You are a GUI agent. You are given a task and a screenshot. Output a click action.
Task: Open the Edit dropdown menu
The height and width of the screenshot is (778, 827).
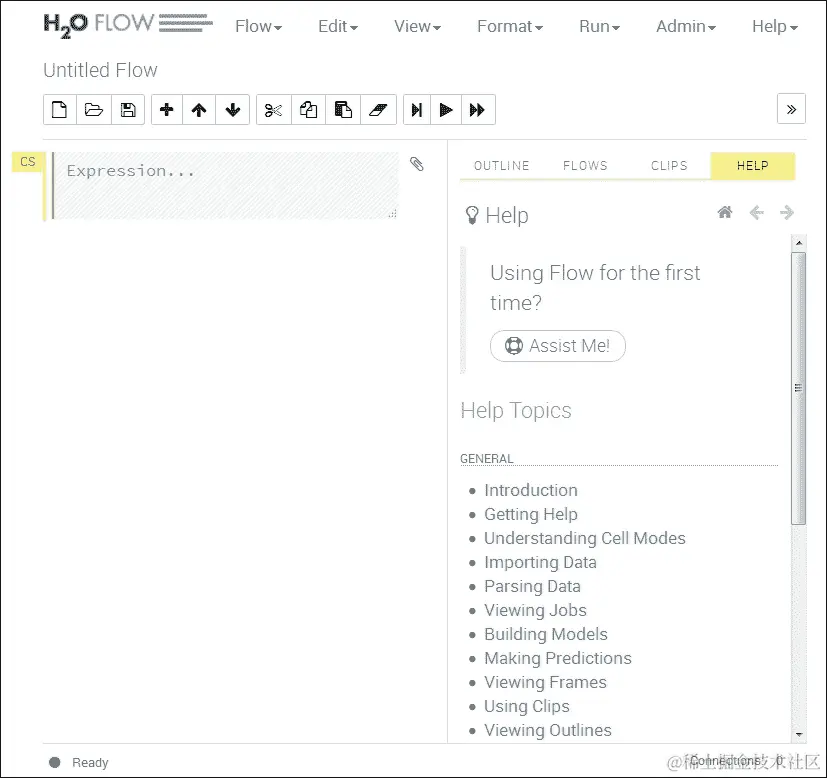(338, 26)
